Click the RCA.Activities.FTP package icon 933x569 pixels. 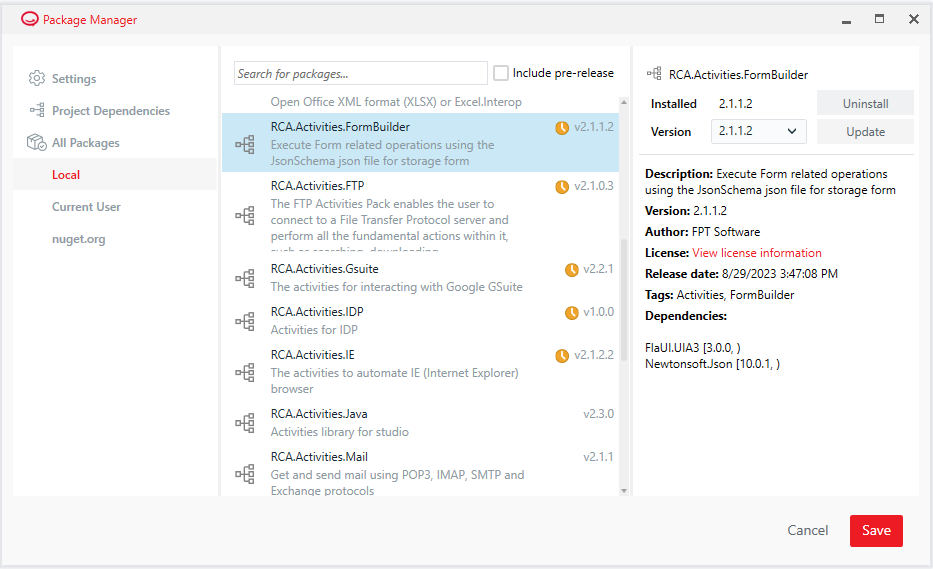click(x=245, y=215)
